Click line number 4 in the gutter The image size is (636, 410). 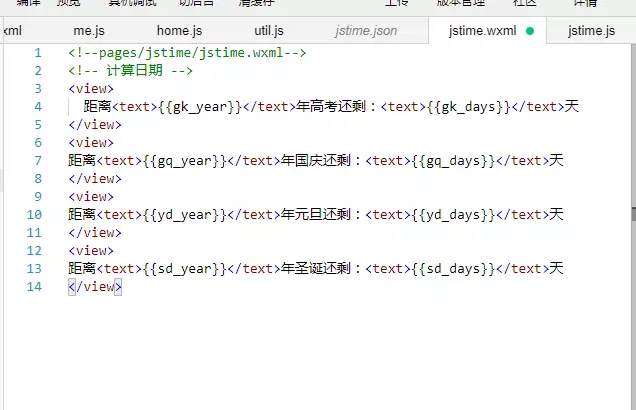click(x=38, y=107)
